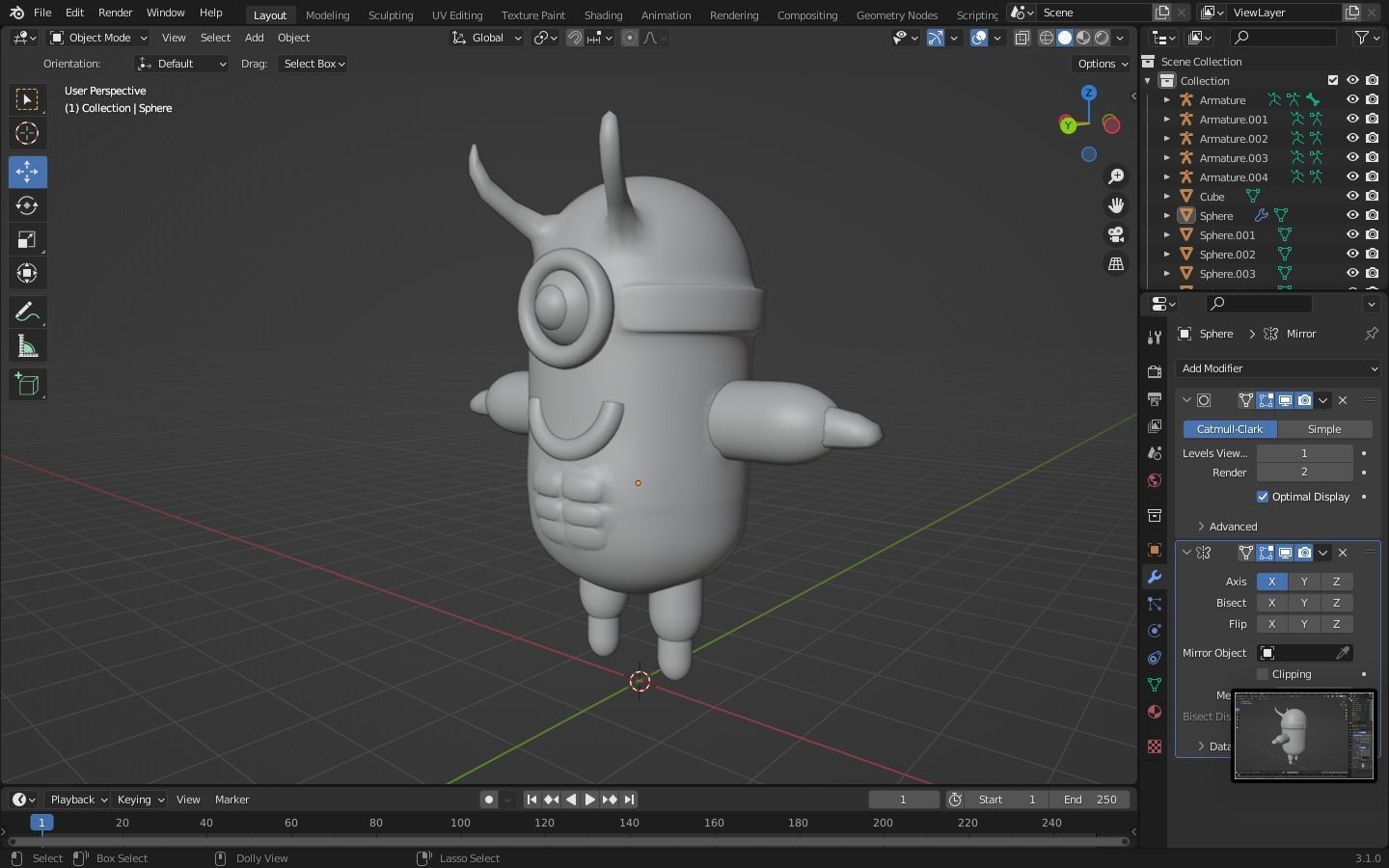Open the Object Mode dropdown
Image resolution: width=1389 pixels, height=868 pixels.
click(97, 38)
